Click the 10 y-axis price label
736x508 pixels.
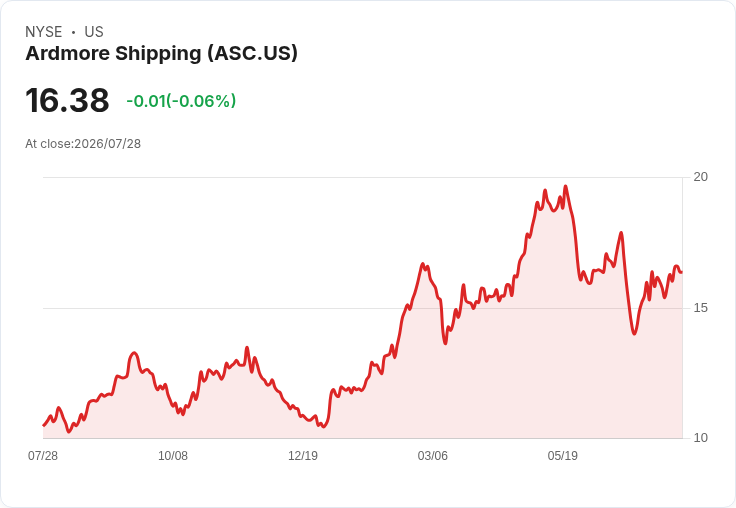tap(700, 438)
